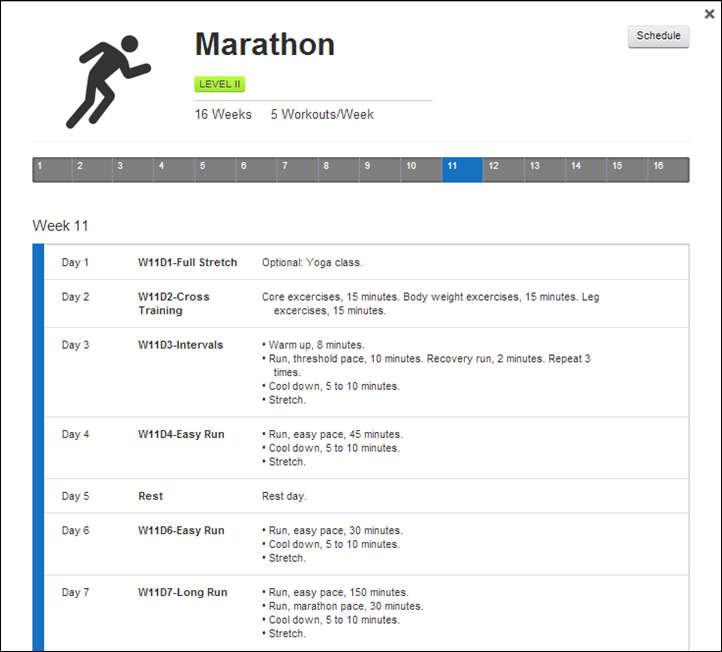Select week 8 in the week bar

click(x=339, y=170)
